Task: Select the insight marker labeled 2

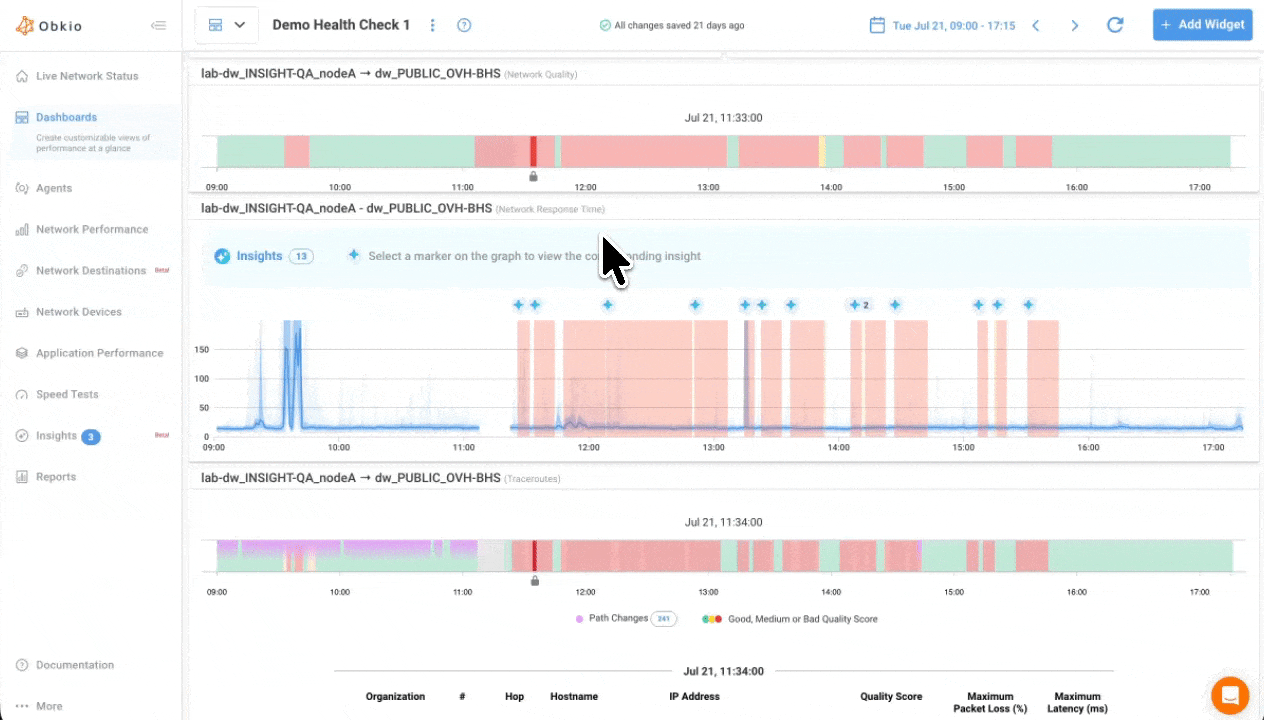Action: (859, 305)
